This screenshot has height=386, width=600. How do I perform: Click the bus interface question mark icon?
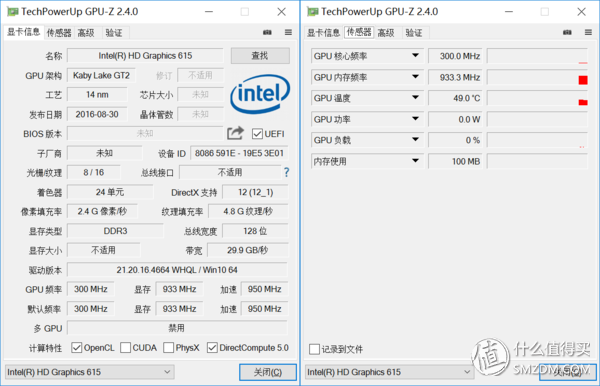(286, 173)
